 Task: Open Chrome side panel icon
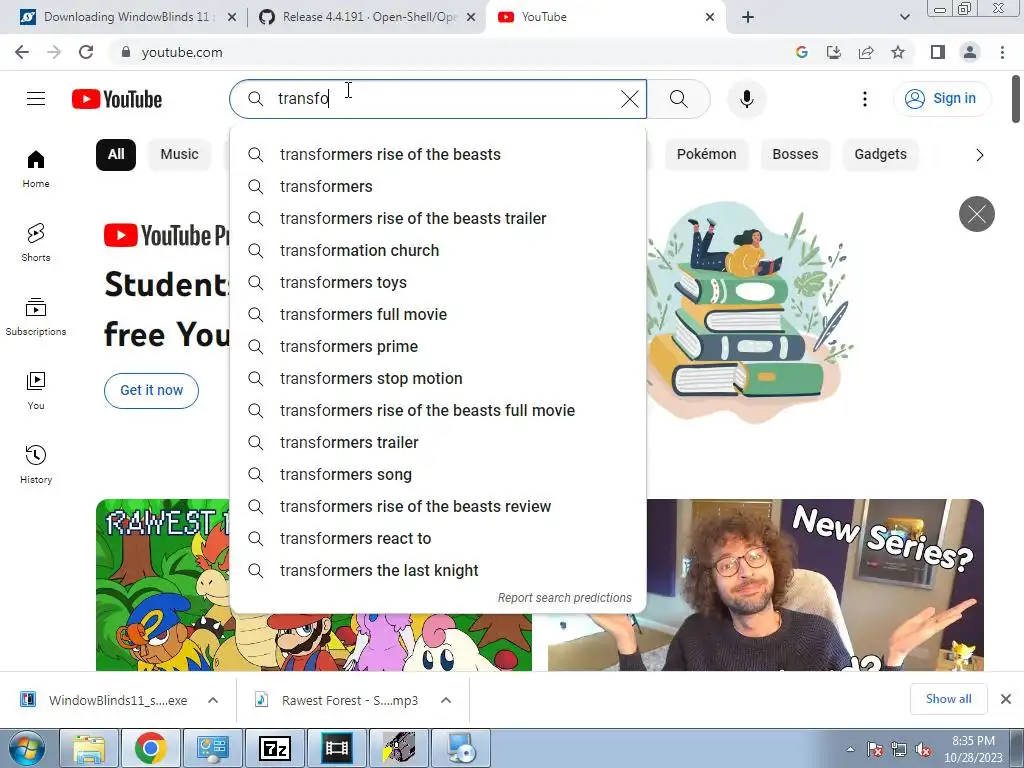[938, 52]
